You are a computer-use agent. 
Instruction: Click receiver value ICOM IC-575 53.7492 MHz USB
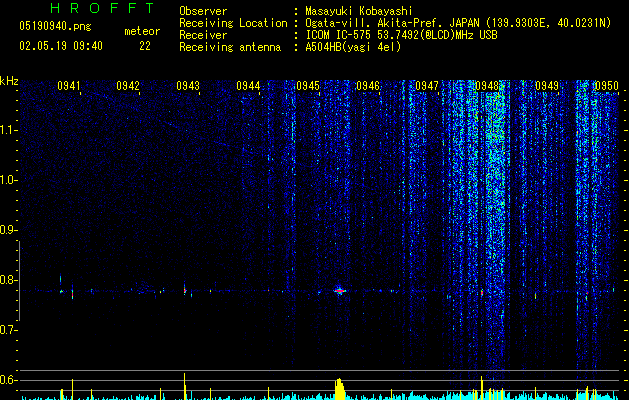(x=401, y=35)
